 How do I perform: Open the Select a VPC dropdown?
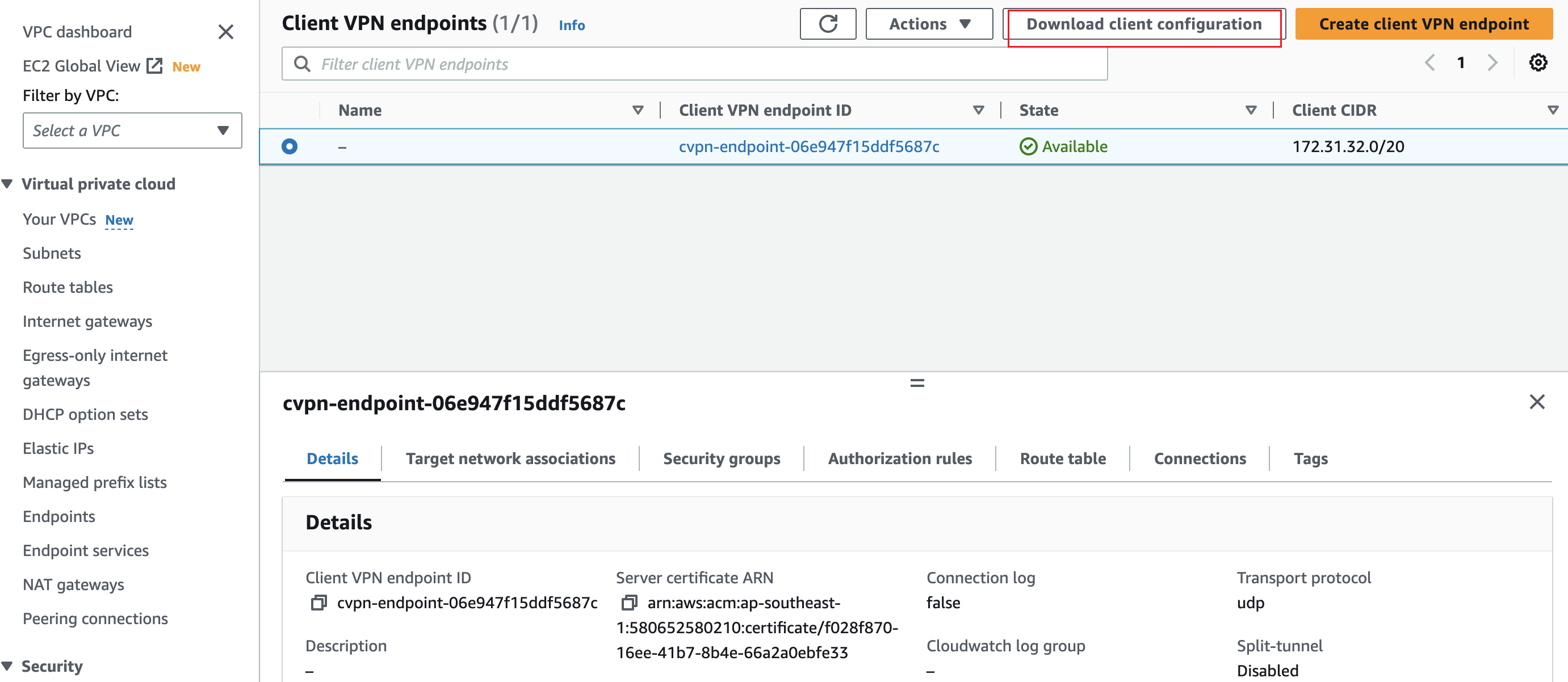click(x=132, y=130)
